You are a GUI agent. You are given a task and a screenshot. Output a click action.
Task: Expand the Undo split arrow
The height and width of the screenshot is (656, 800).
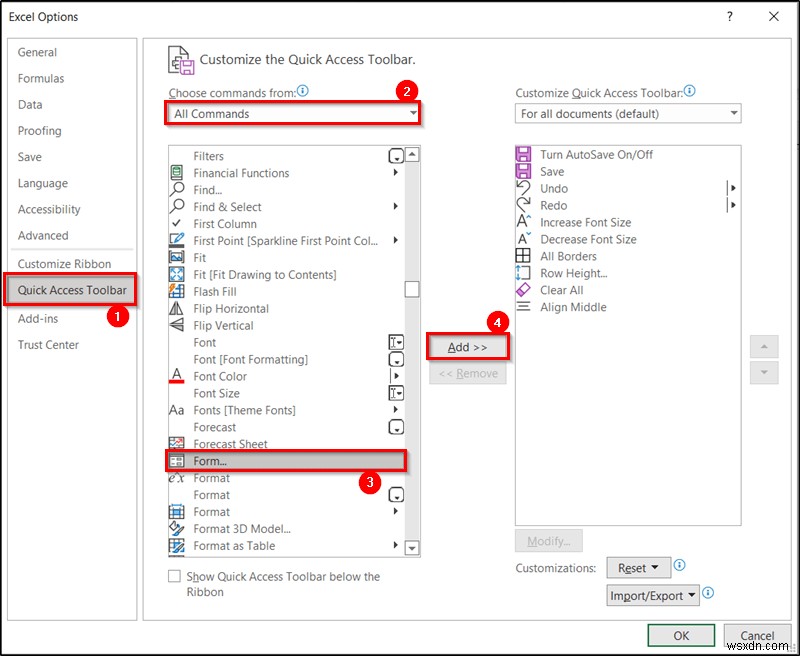click(733, 188)
